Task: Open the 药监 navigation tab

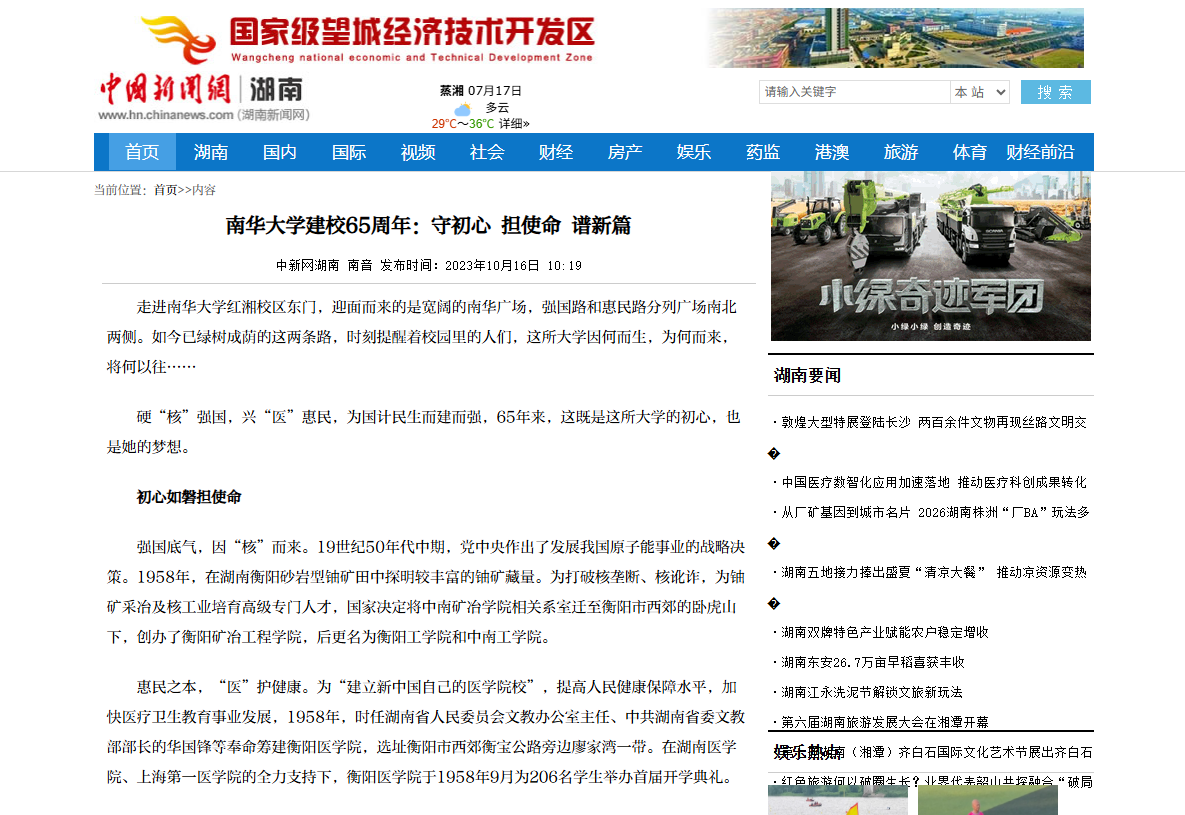Action: point(763,152)
